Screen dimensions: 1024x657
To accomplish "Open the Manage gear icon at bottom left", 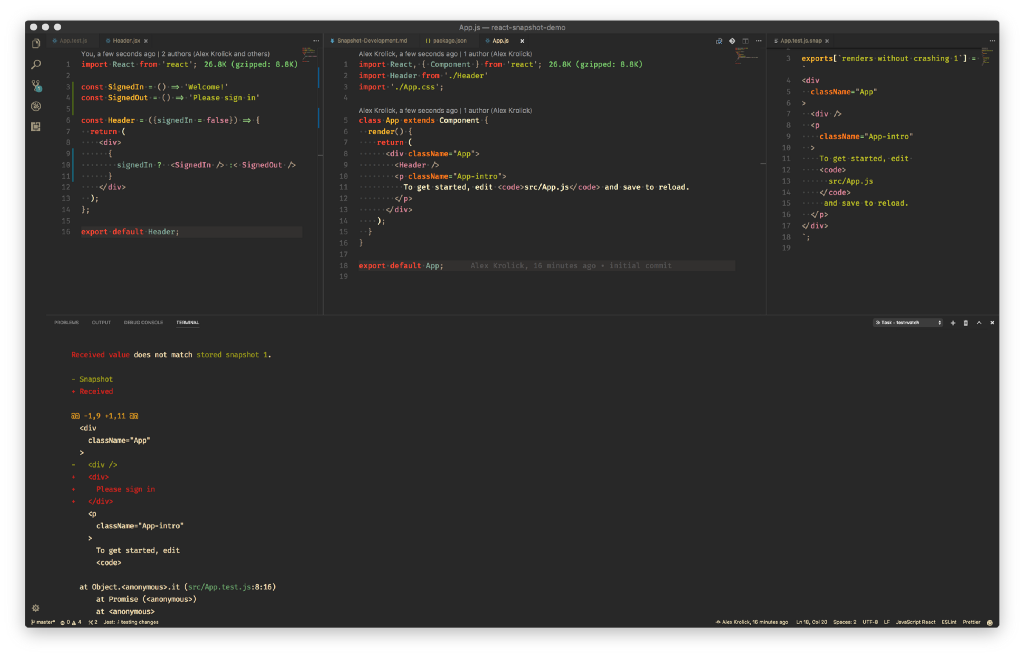I will pos(36,608).
